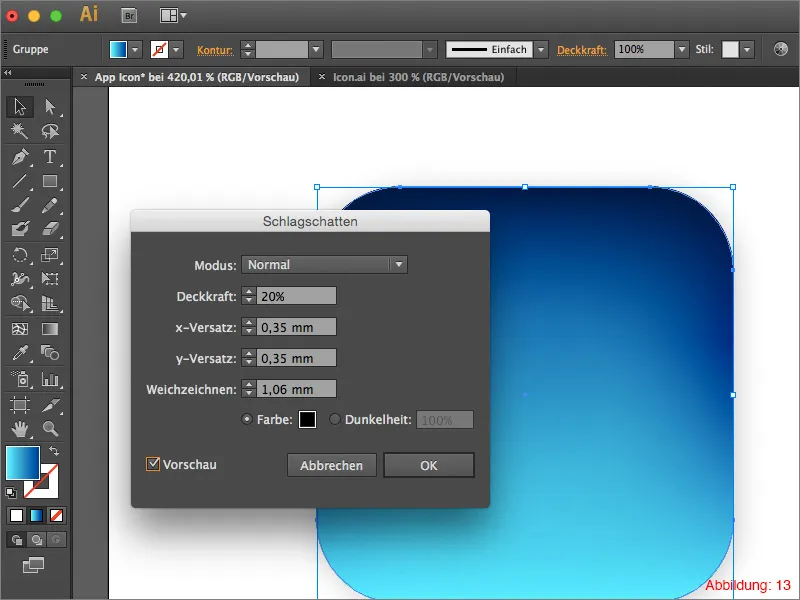Select the Artboard tool
Screen dimensions: 800x600
pos(20,405)
